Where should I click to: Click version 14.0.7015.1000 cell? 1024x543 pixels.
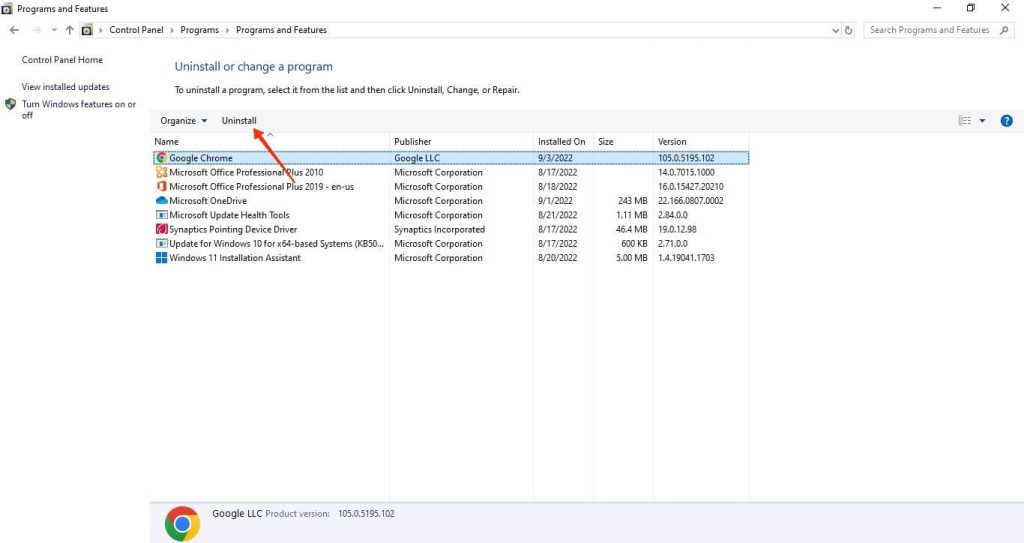click(686, 173)
